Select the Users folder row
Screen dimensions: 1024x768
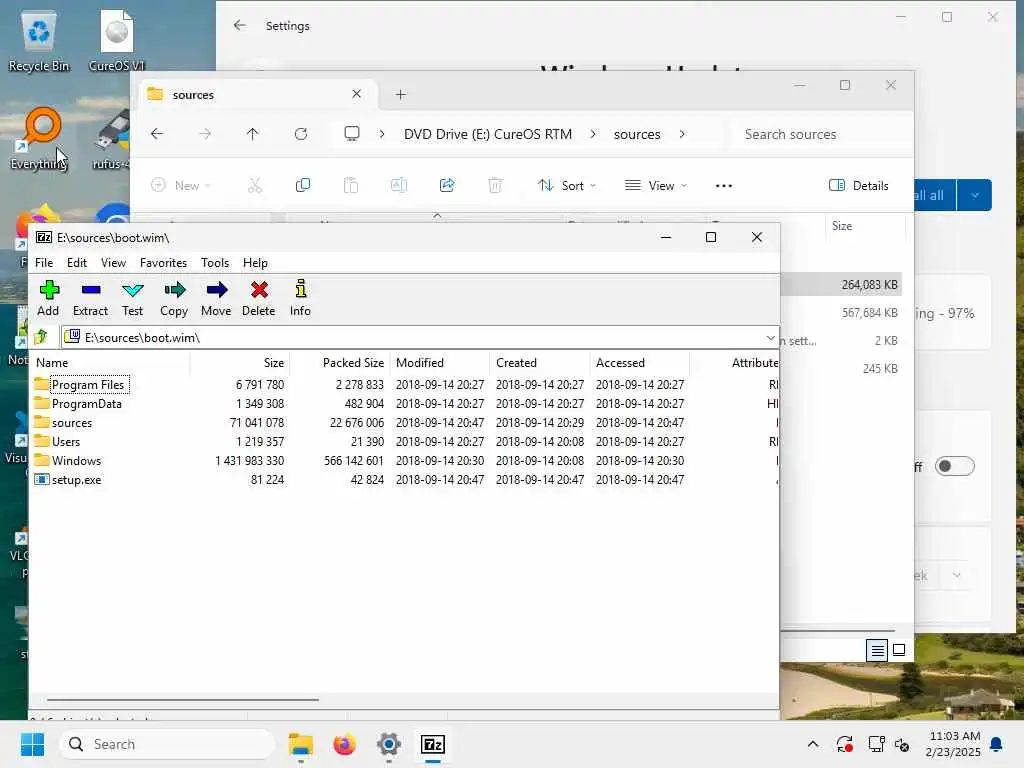[405, 441]
